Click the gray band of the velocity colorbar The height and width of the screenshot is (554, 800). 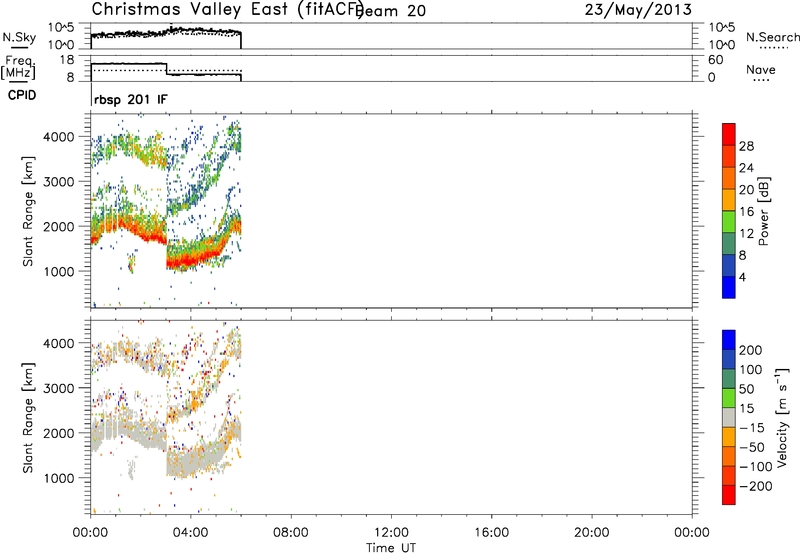coord(729,418)
